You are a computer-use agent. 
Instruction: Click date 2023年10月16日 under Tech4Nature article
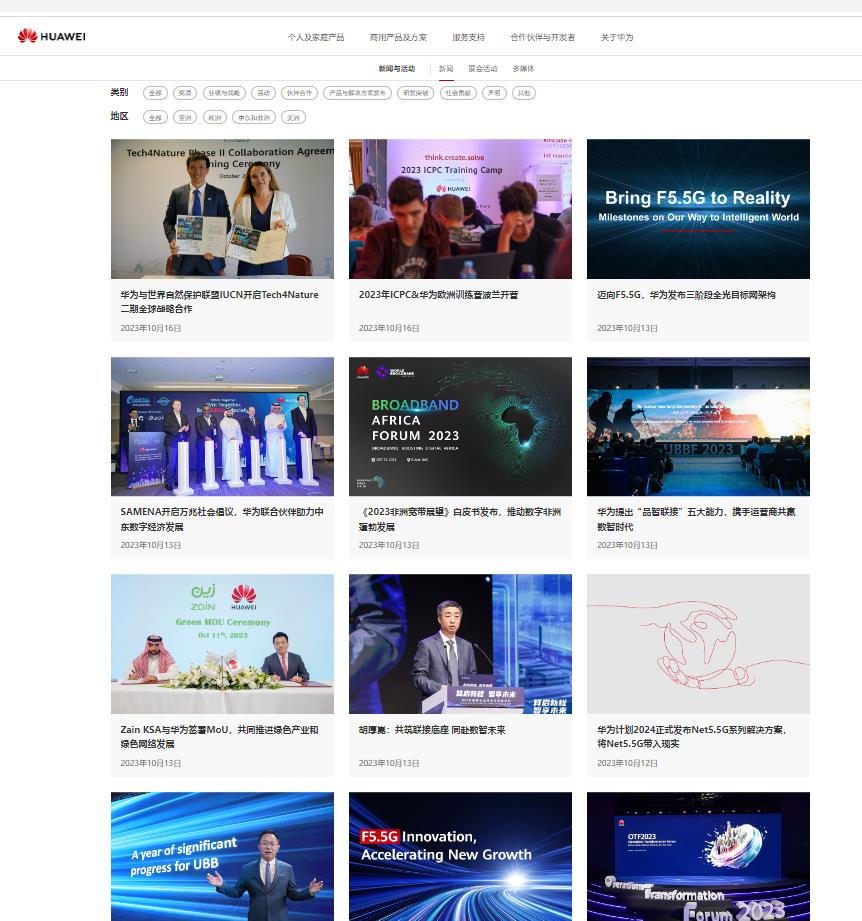tap(150, 328)
